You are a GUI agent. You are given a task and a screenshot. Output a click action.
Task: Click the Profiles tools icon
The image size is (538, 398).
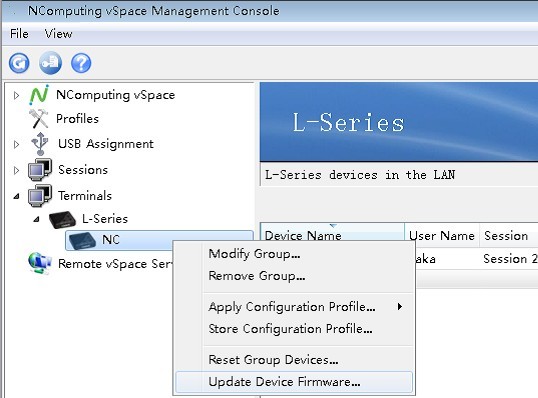click(x=39, y=119)
